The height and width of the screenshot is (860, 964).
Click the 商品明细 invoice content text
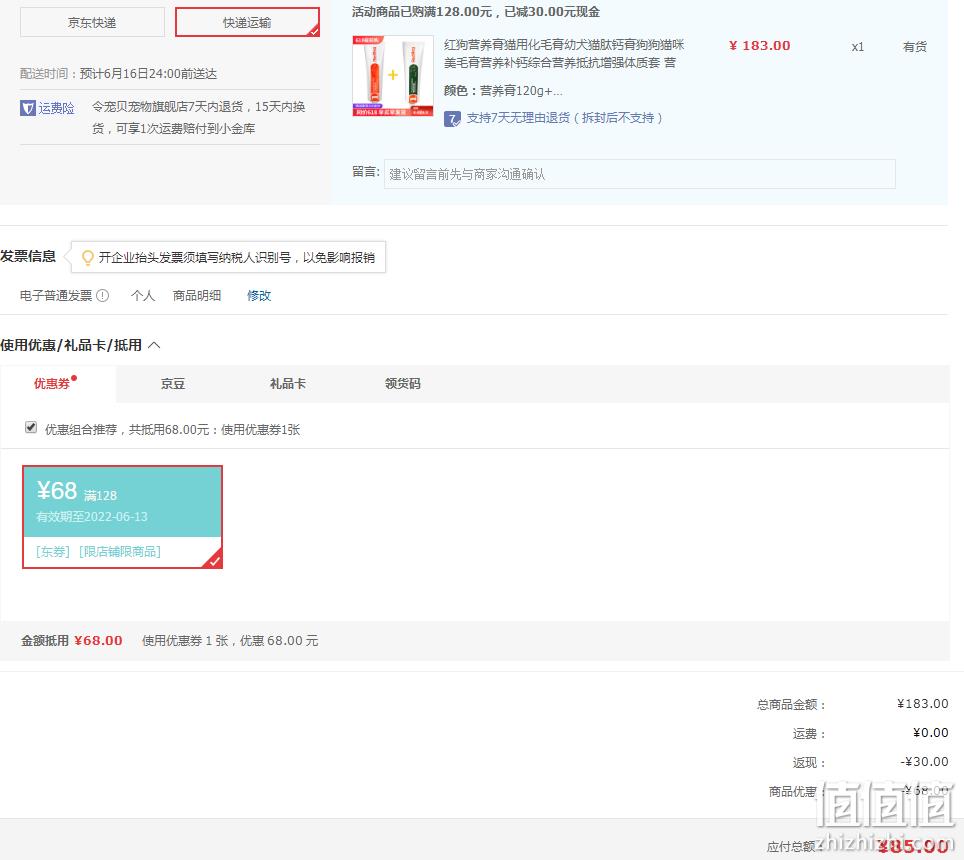[197, 296]
